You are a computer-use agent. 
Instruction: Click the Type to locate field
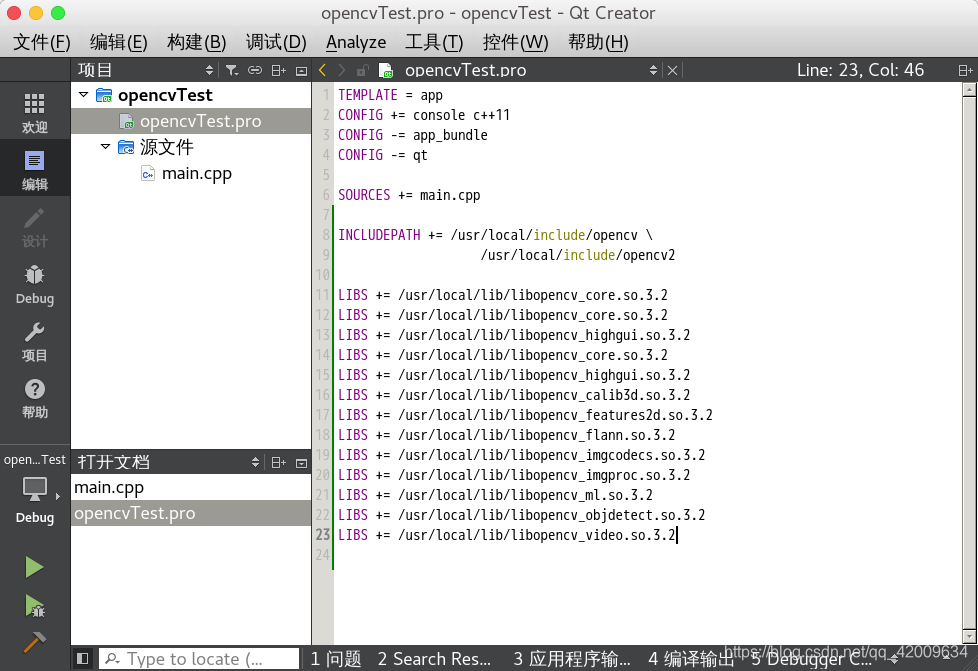(199, 659)
